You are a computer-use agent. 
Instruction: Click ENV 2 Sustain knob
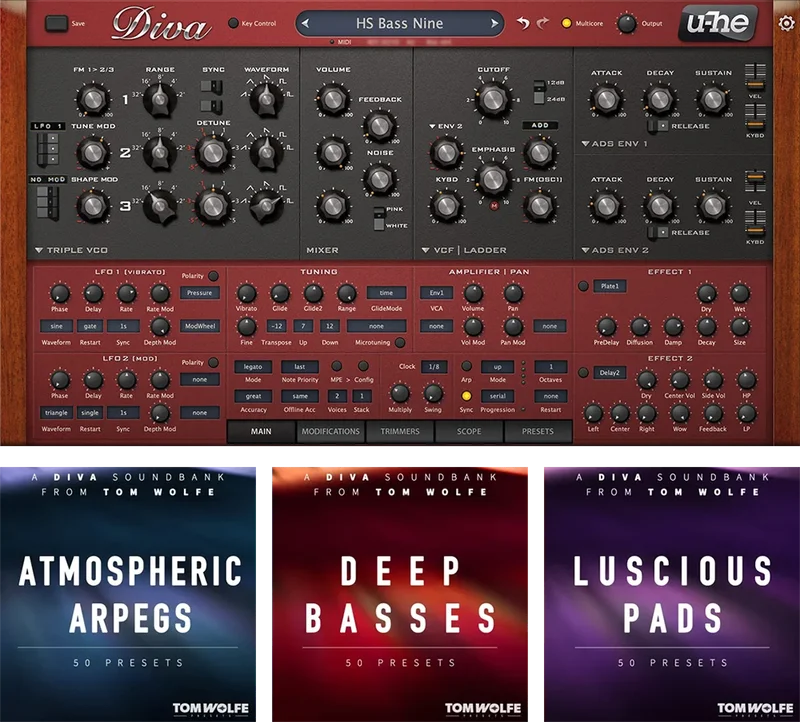click(713, 206)
